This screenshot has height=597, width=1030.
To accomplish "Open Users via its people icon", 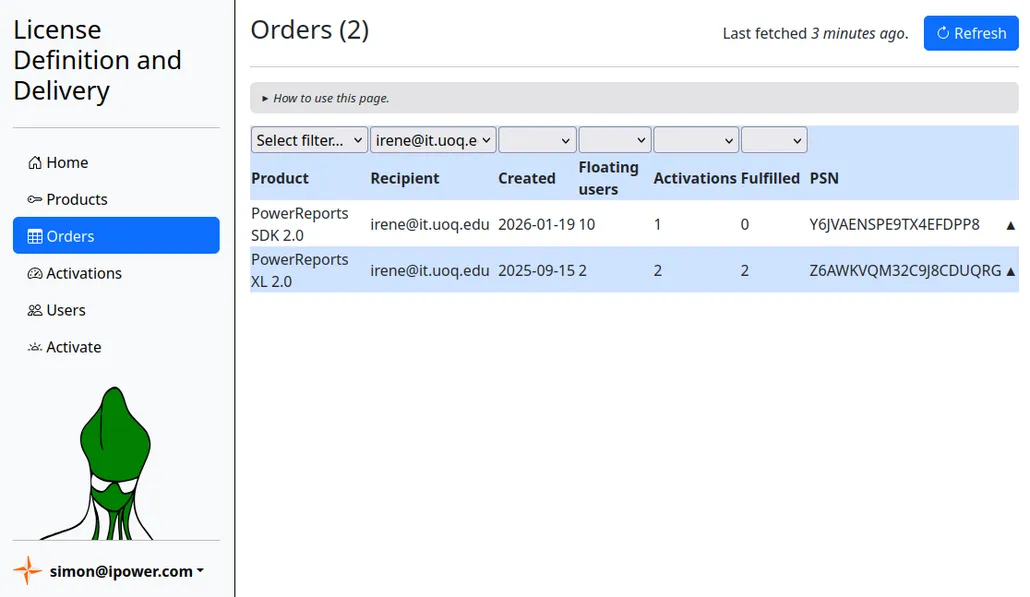I will pyautogui.click(x=33, y=310).
